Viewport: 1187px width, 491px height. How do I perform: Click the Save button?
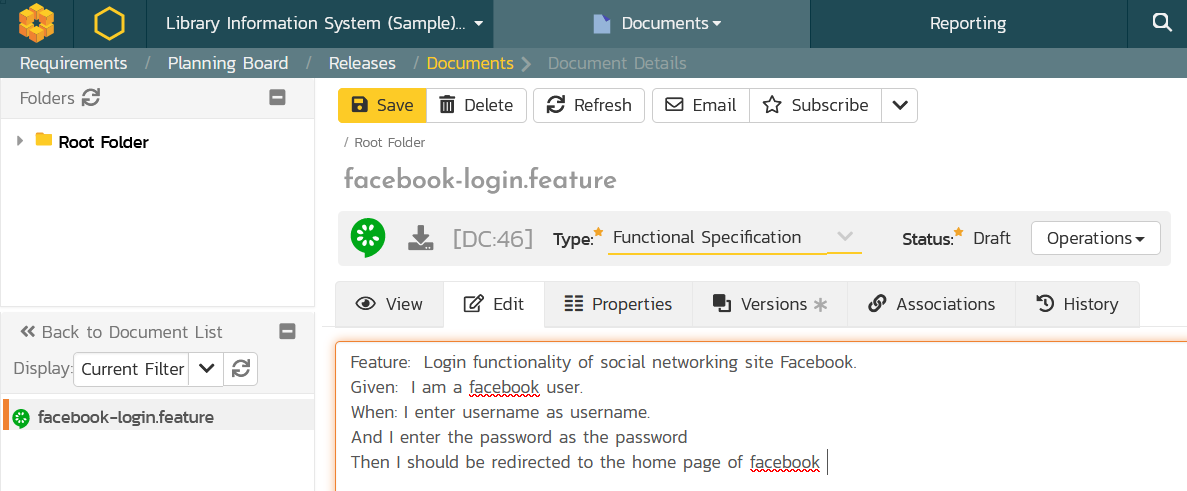click(x=382, y=105)
